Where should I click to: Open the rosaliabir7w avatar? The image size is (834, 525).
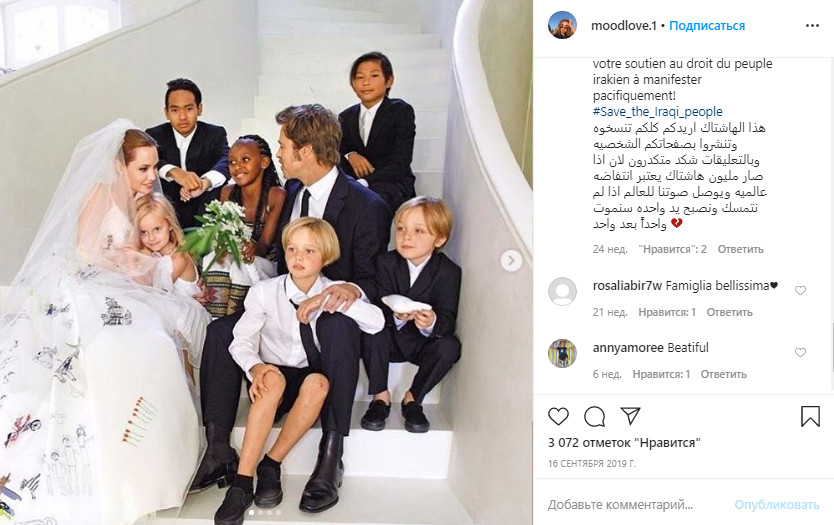[x=562, y=291]
